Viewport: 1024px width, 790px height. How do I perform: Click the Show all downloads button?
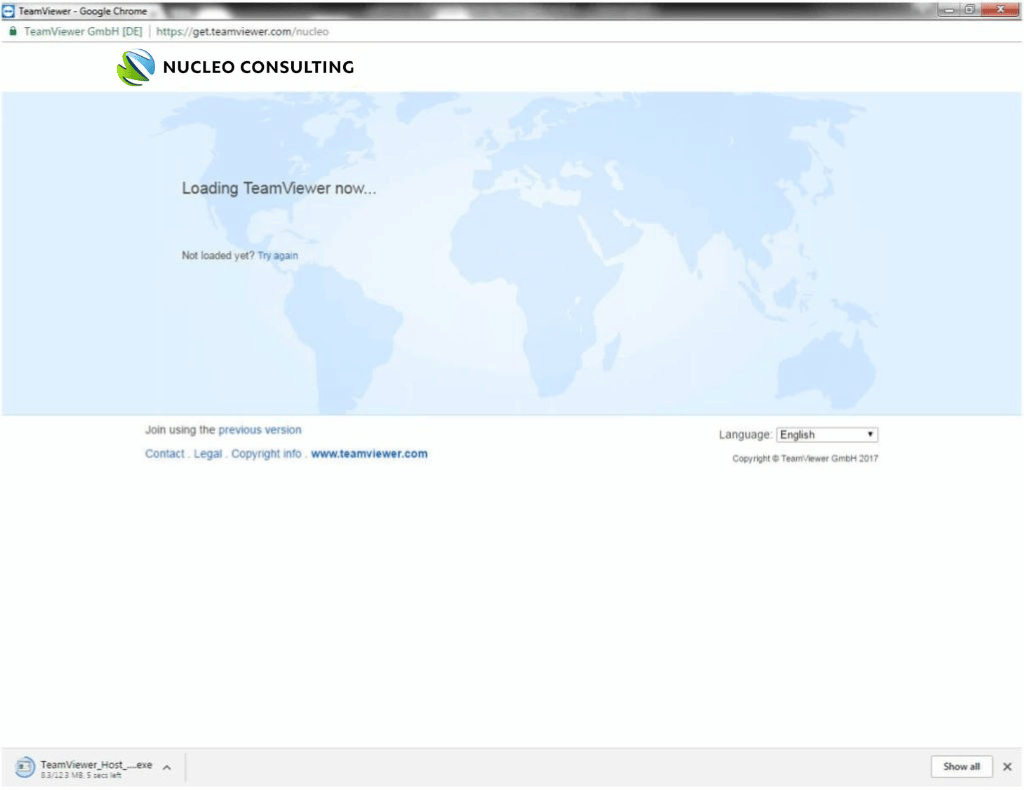point(961,767)
